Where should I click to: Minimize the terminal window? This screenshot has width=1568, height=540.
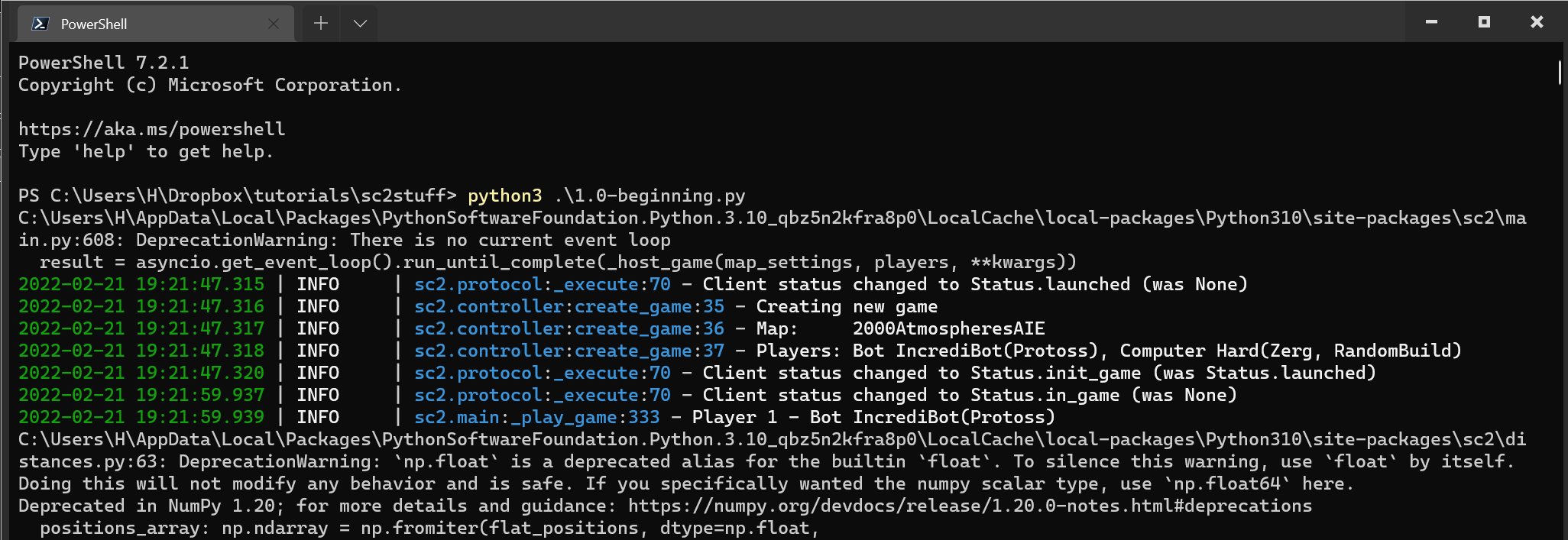point(1431,22)
